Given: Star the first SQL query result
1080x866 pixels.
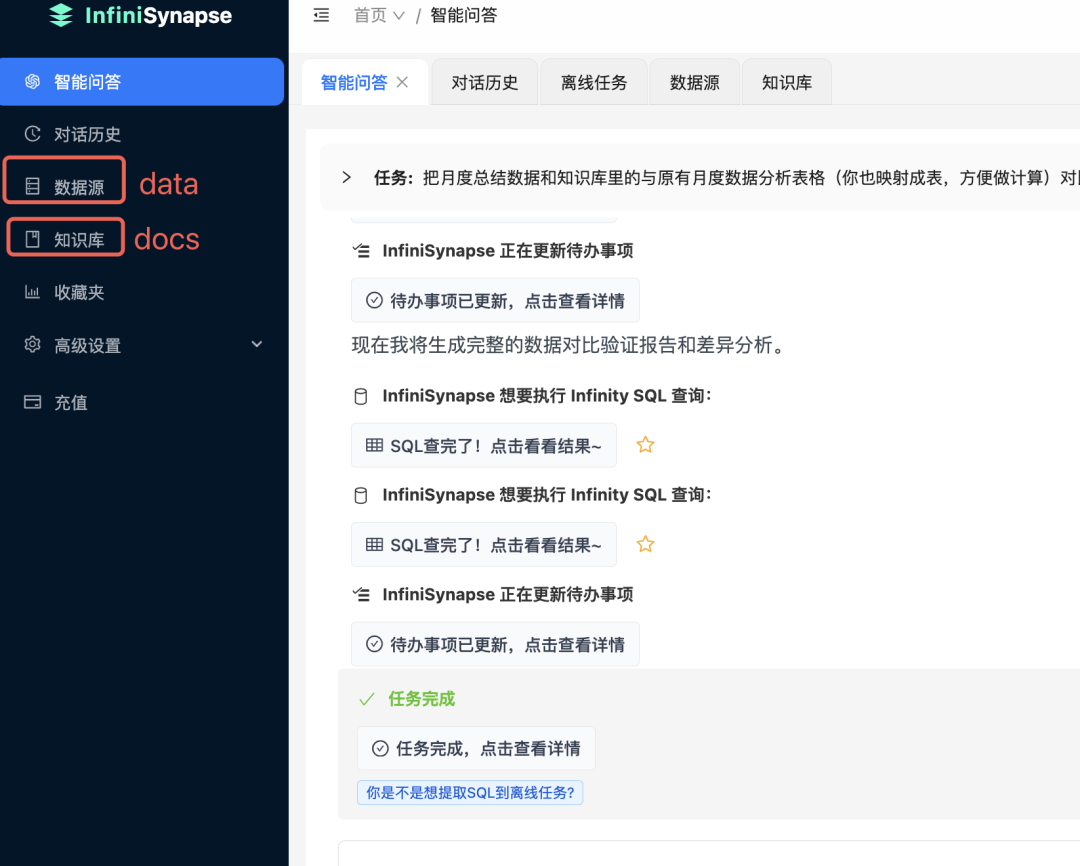Looking at the screenshot, I should click(645, 445).
